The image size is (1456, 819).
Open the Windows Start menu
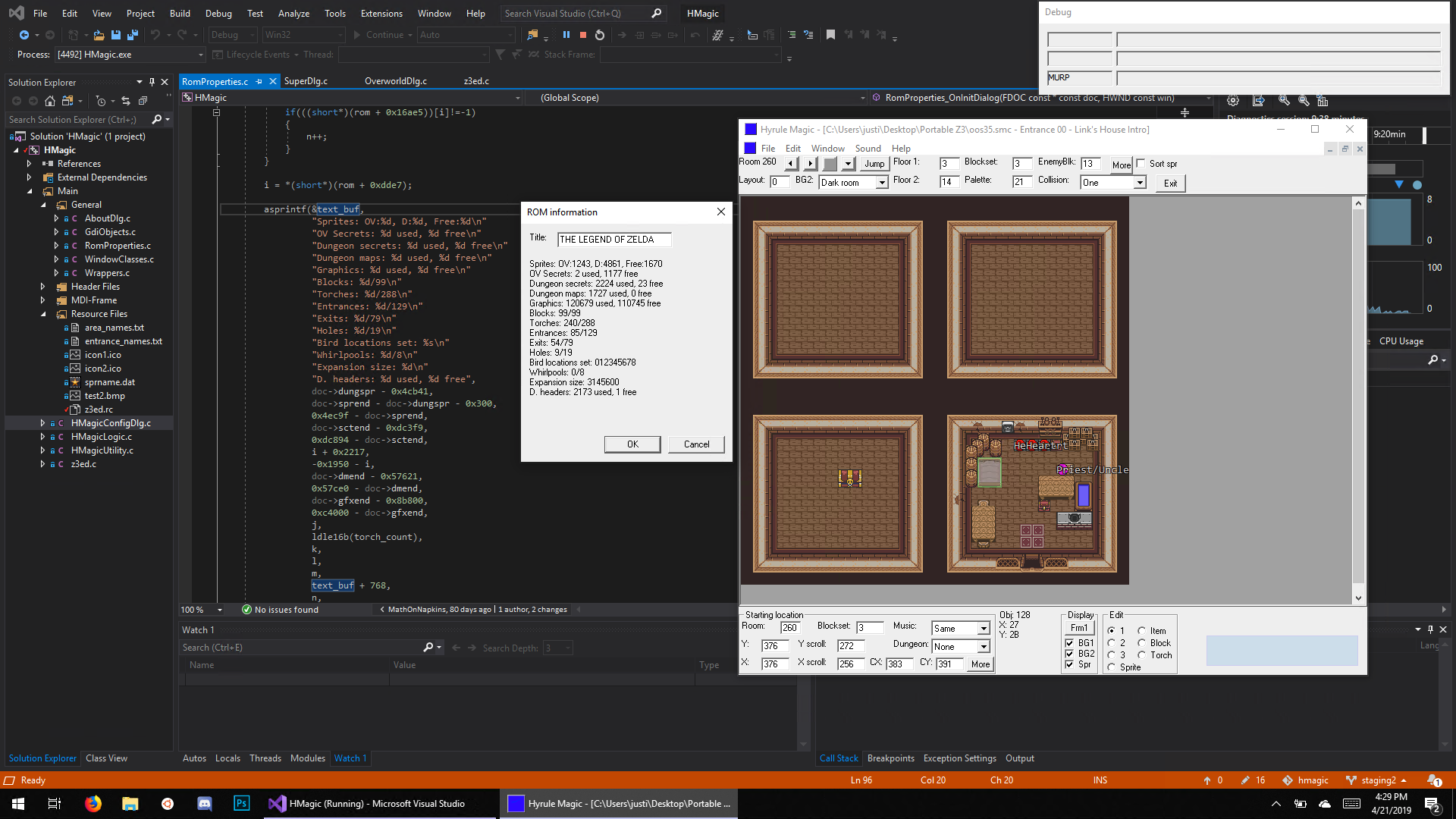[x=18, y=804]
